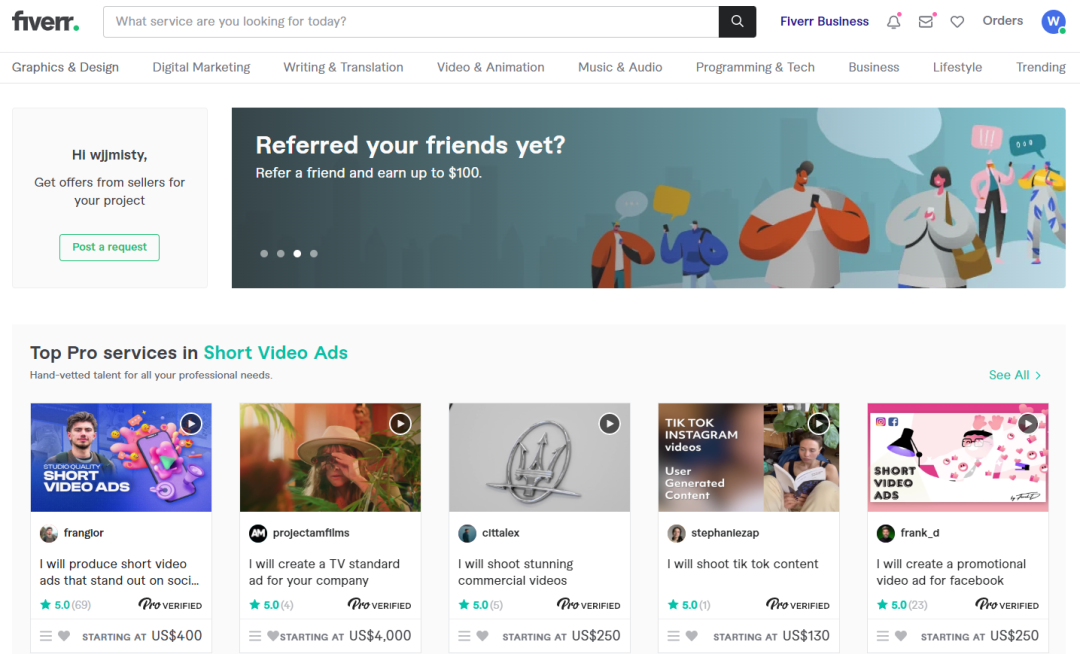Favorite the franglor gig heart
The height and width of the screenshot is (654, 1080).
tap(64, 636)
